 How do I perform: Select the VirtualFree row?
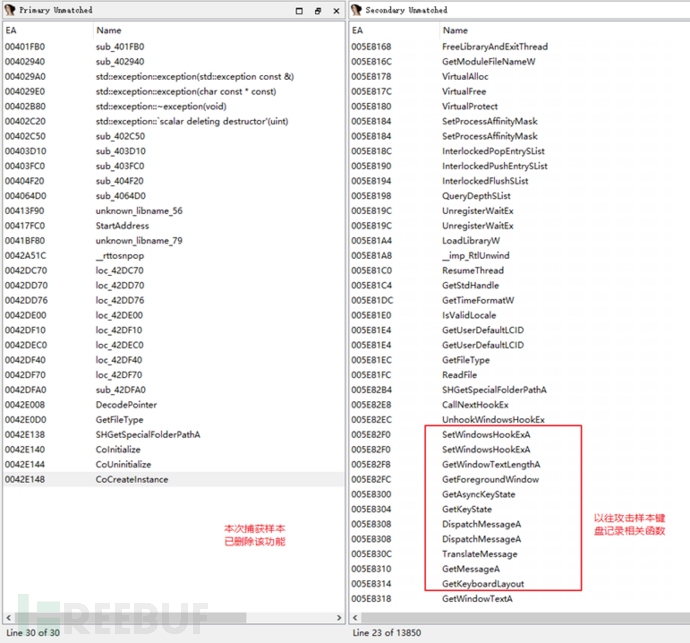pos(520,92)
